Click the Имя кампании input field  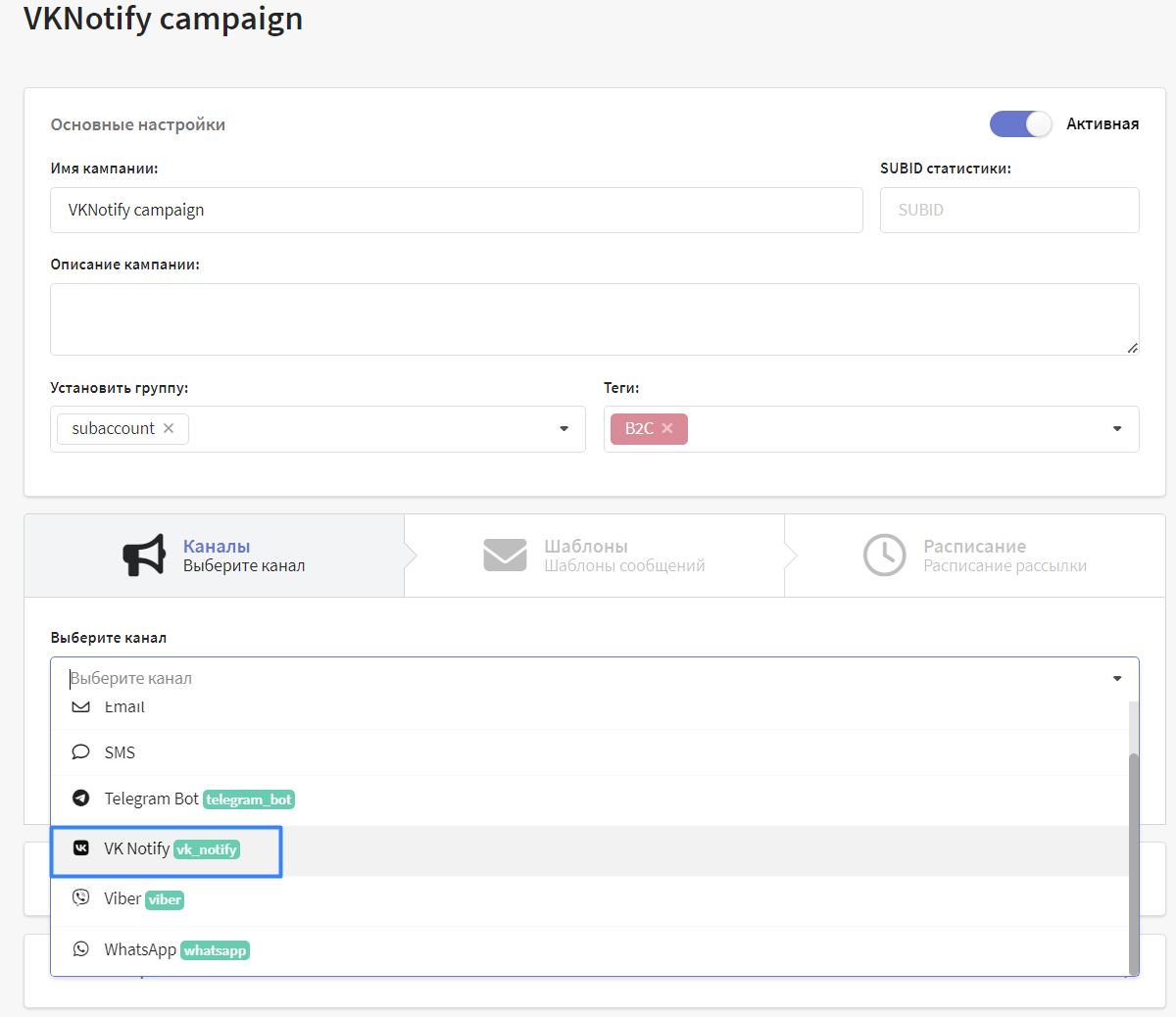[x=457, y=210]
